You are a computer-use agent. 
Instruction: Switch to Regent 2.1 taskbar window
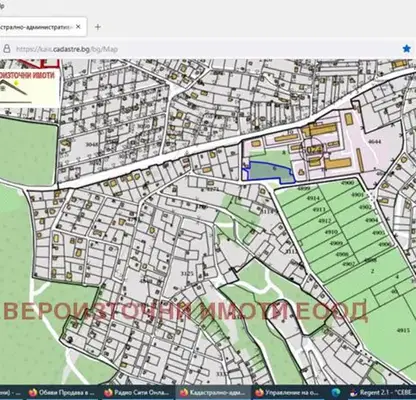[x=382, y=393]
